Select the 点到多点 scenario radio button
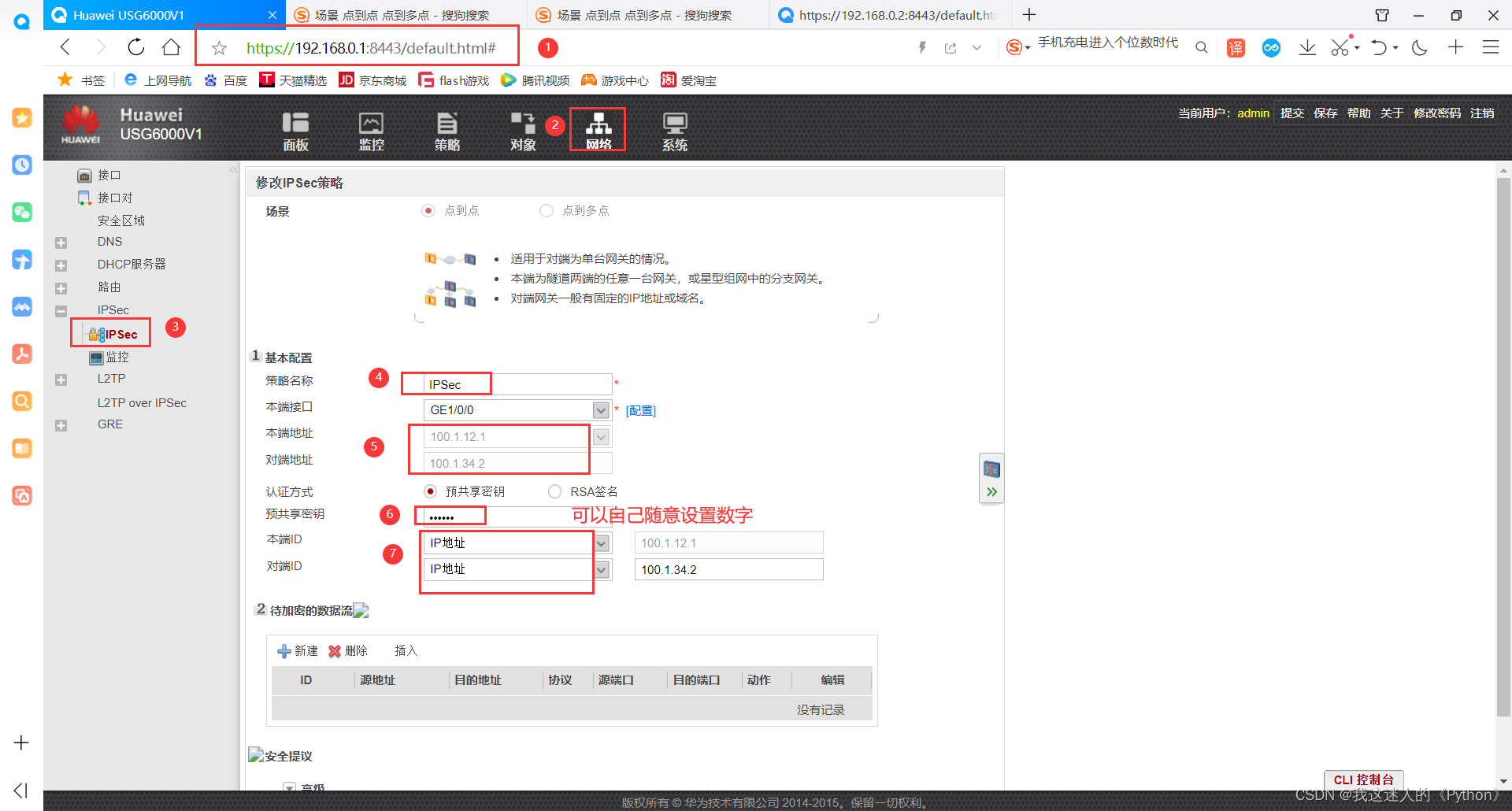The height and width of the screenshot is (811, 1512). click(x=547, y=210)
